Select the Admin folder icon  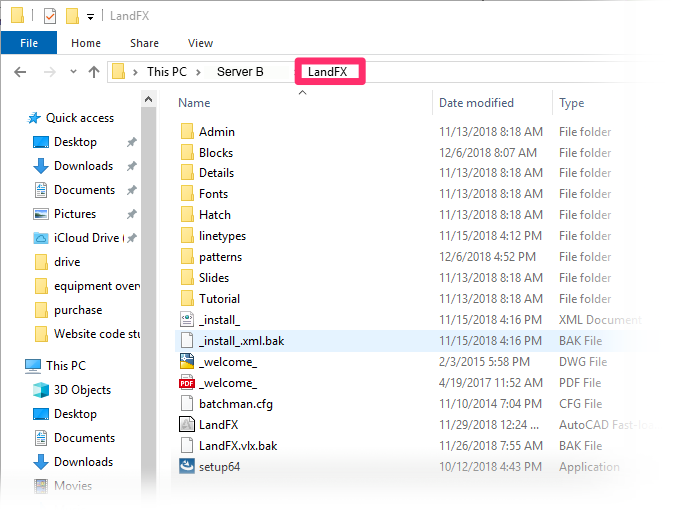click(187, 131)
